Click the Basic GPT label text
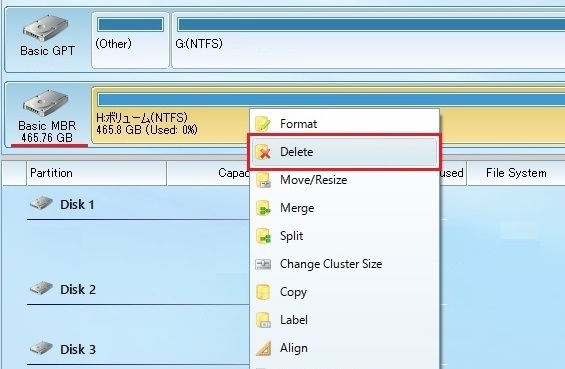565x369 pixels. (x=47, y=51)
